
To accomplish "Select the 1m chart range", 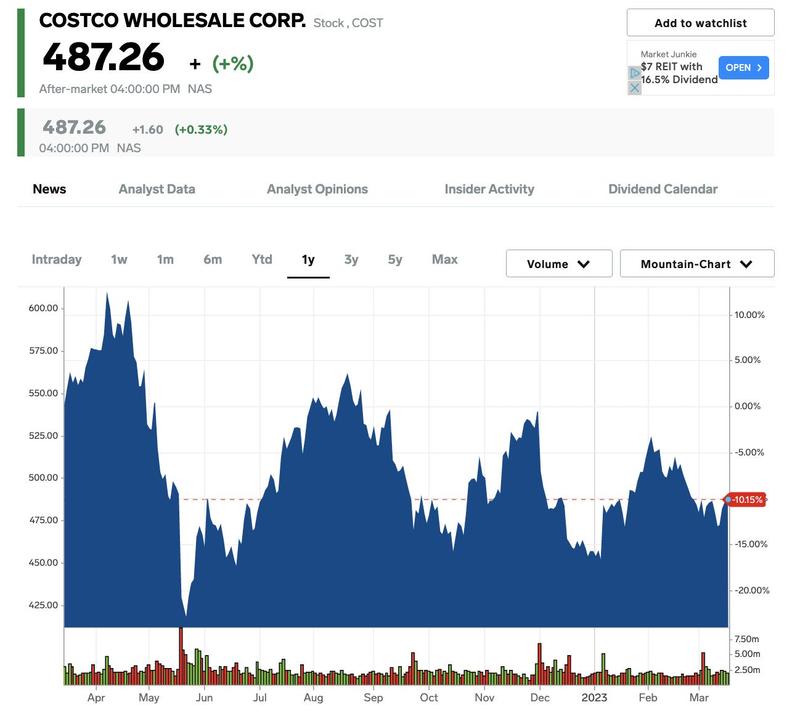I will pos(165,260).
